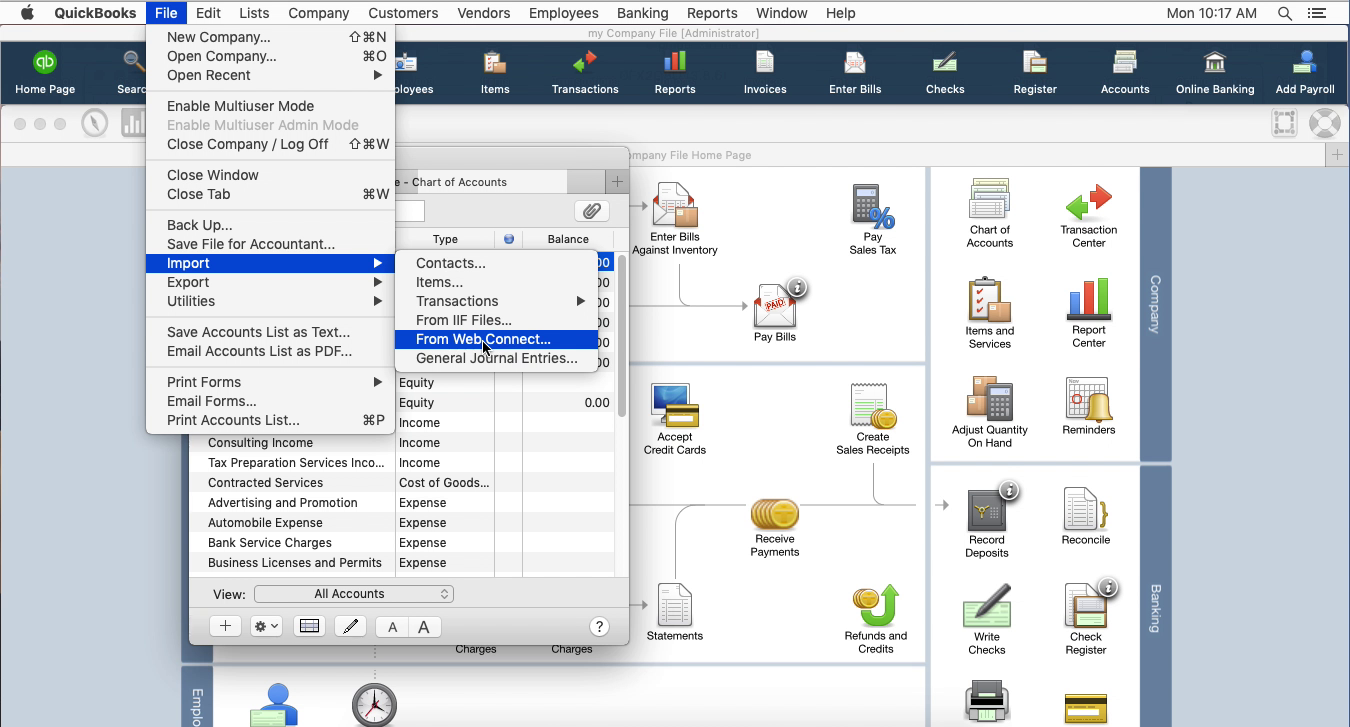1350x727 pixels.
Task: Open the Pay Bills icon
Action: click(775, 311)
